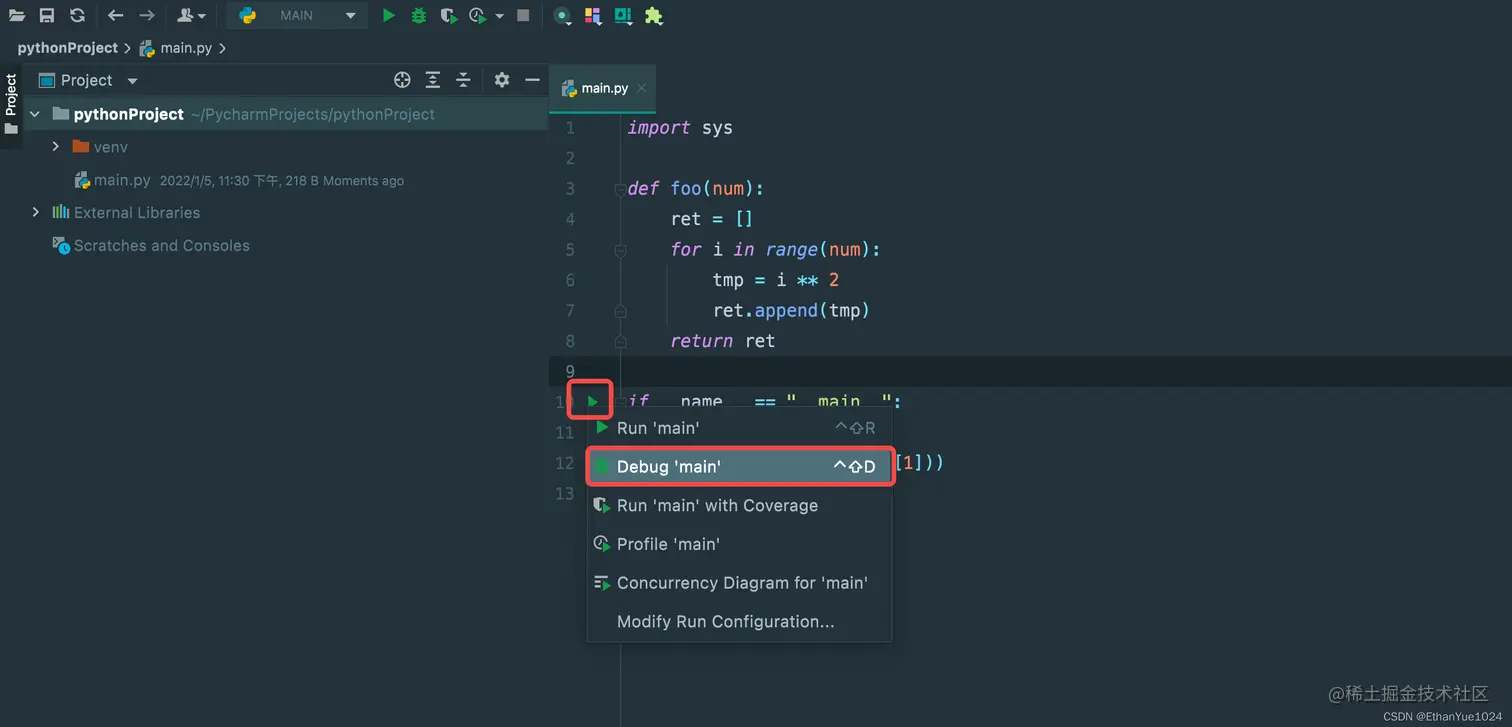The width and height of the screenshot is (1512, 727).
Task: Click the colorful blocks plugin icon in toolbar
Action: (x=593, y=16)
